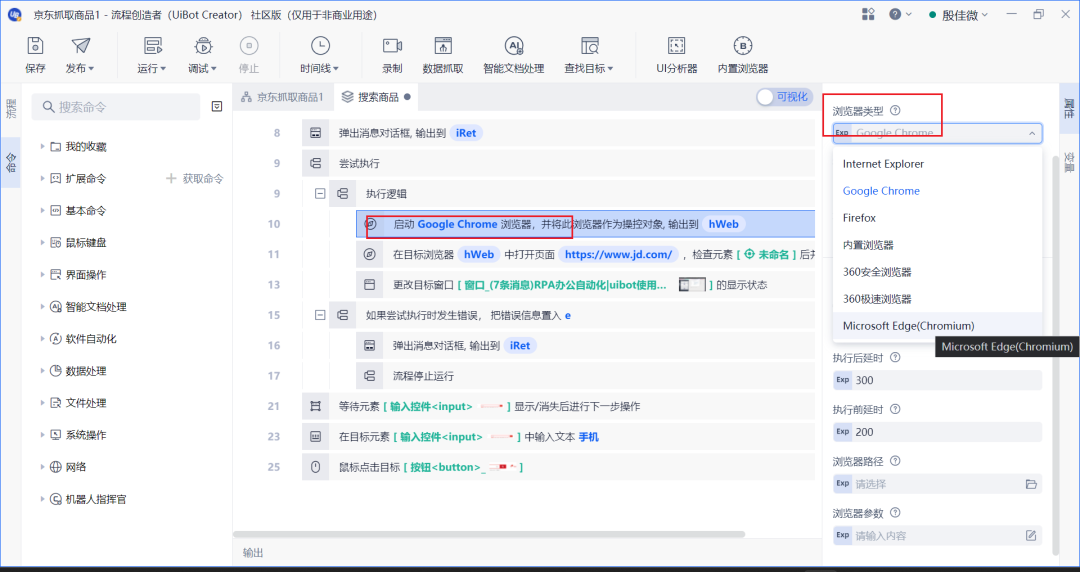Select line 25 鼠标点击目标 command
Image resolution: width=1080 pixels, height=572 pixels.
[559, 467]
